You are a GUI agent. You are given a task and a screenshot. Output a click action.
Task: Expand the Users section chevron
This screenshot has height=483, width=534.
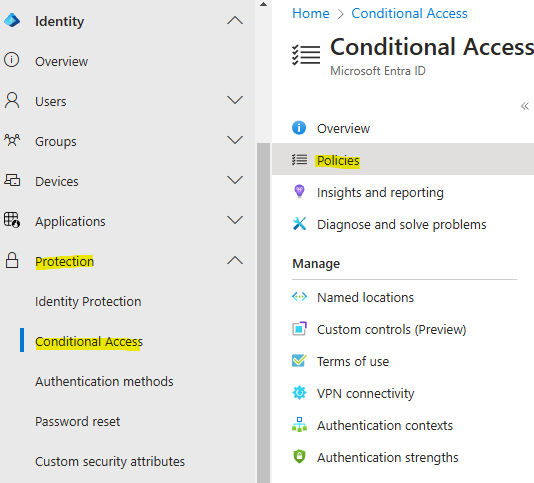(235, 100)
